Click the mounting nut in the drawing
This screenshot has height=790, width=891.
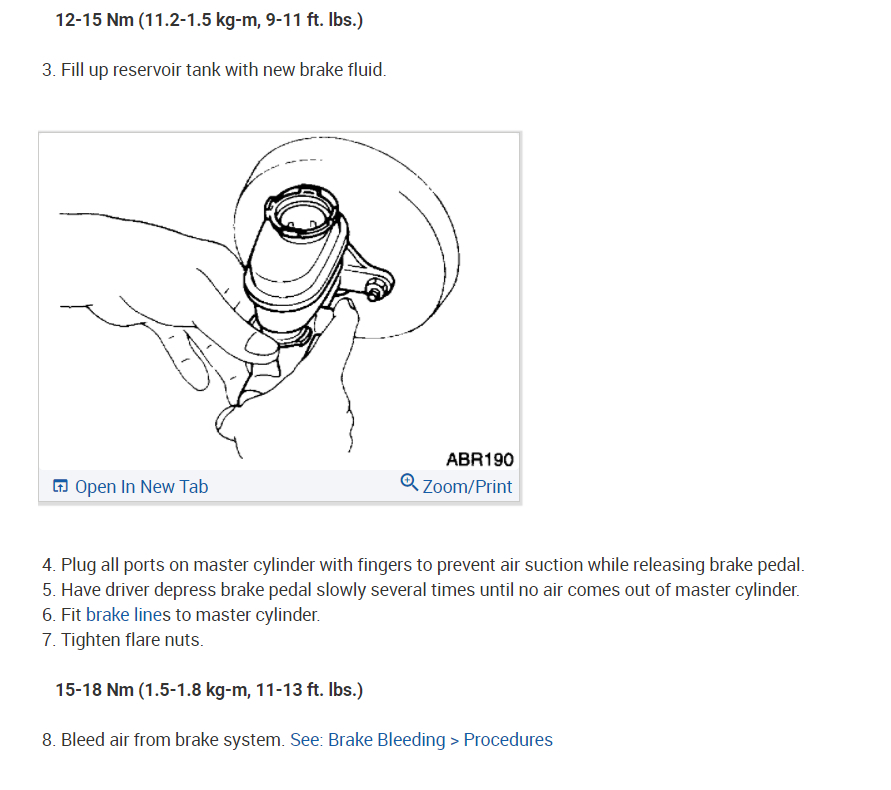[x=374, y=291]
